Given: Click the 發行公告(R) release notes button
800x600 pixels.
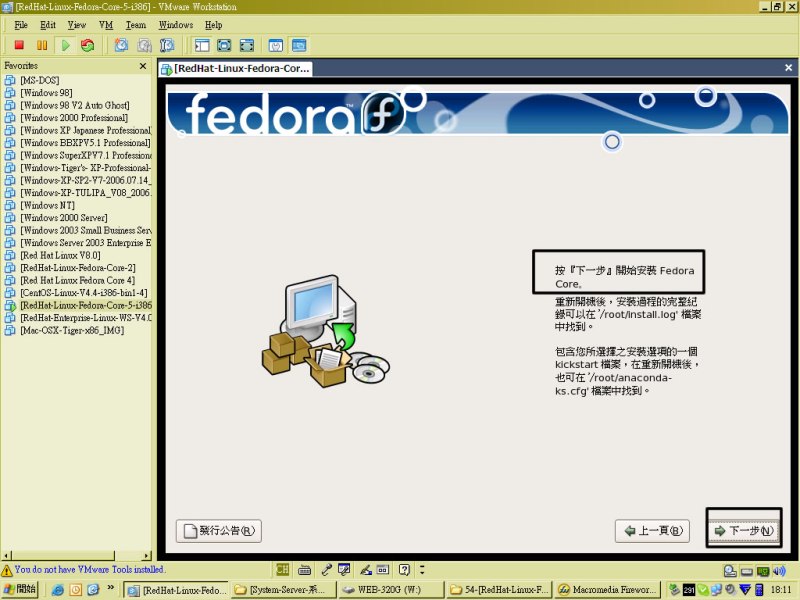Looking at the screenshot, I should pyautogui.click(x=219, y=531).
